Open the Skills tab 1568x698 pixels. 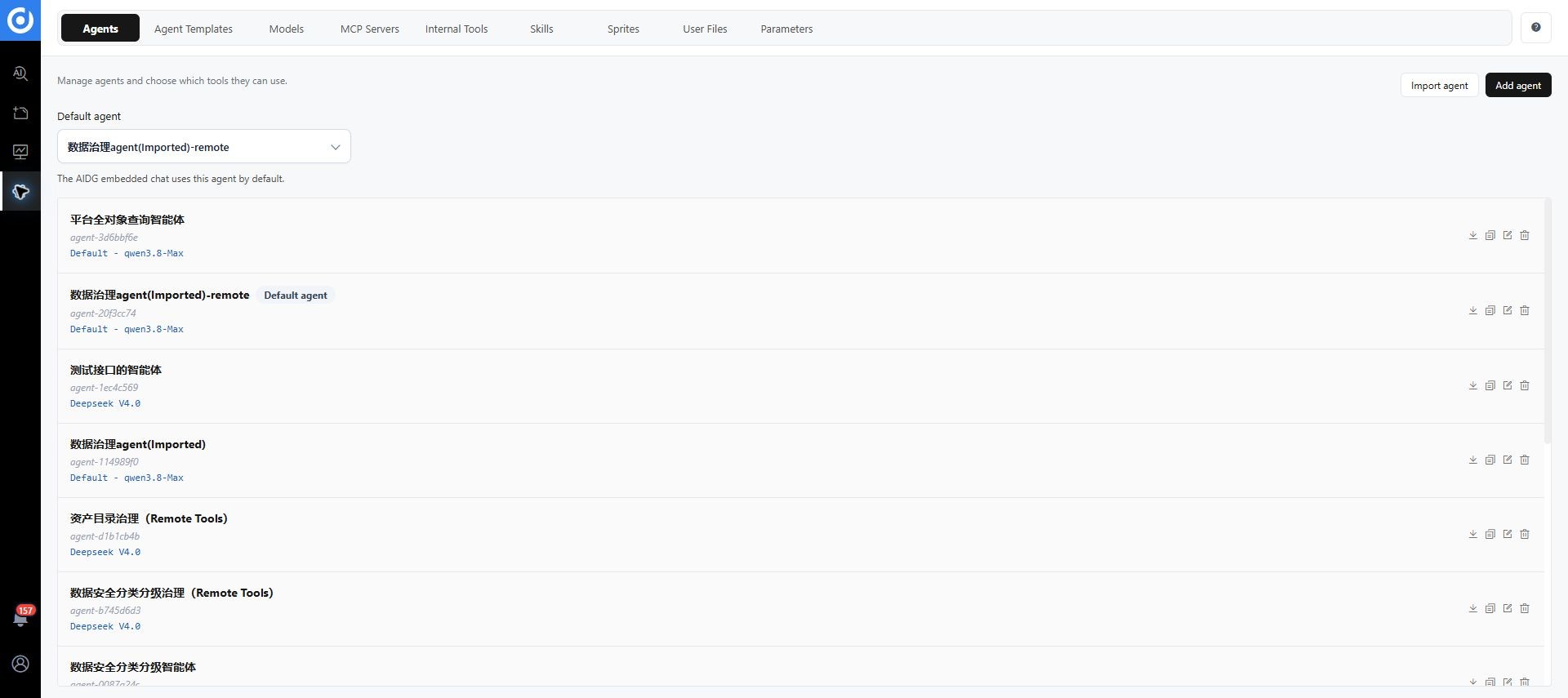541,29
